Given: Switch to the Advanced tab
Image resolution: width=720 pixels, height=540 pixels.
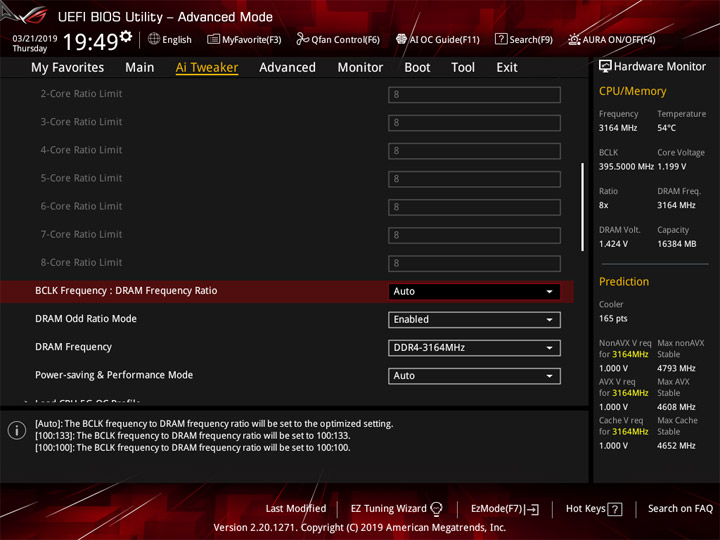Looking at the screenshot, I should coord(287,68).
